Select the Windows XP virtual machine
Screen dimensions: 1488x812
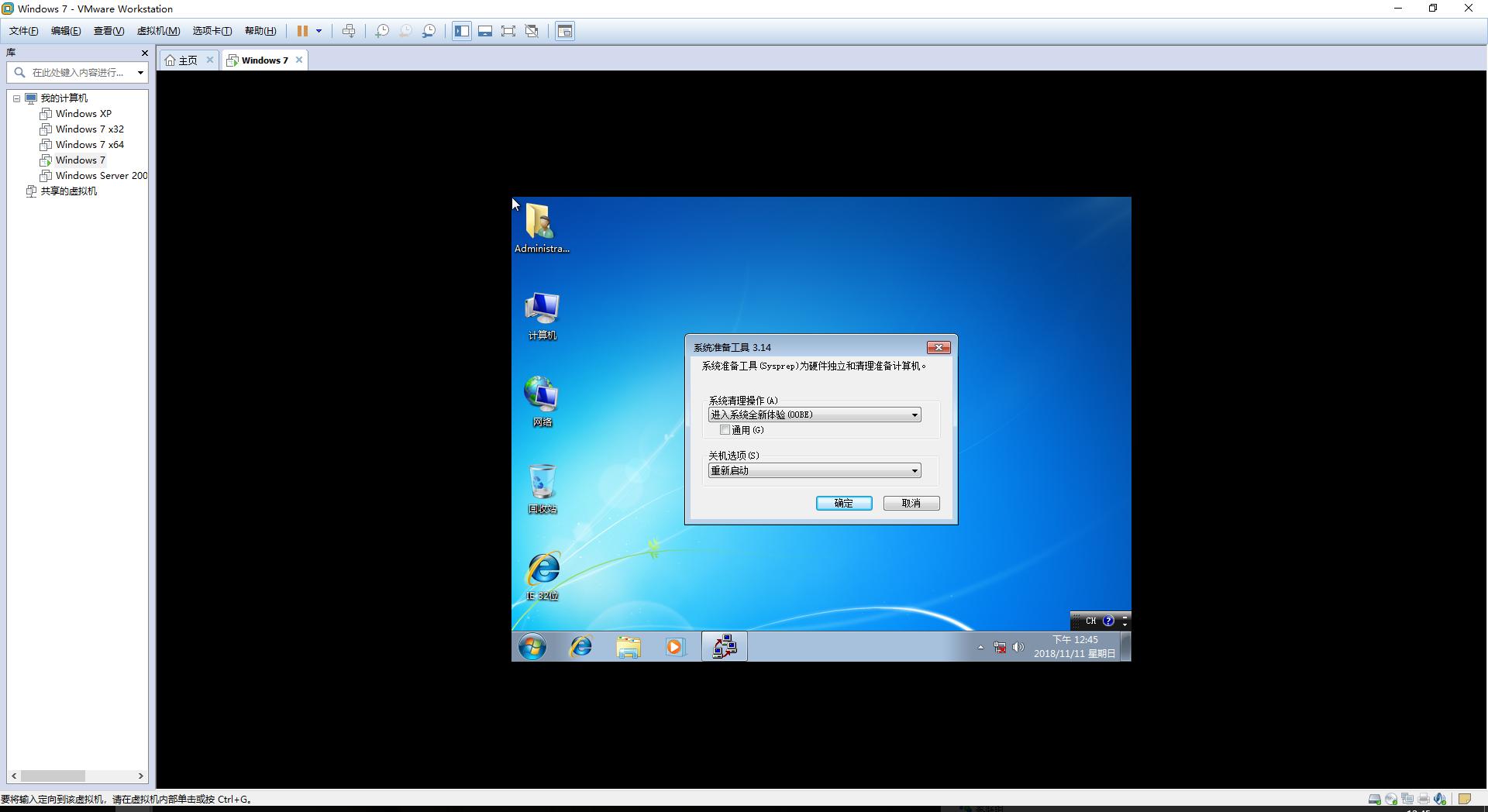coord(83,113)
